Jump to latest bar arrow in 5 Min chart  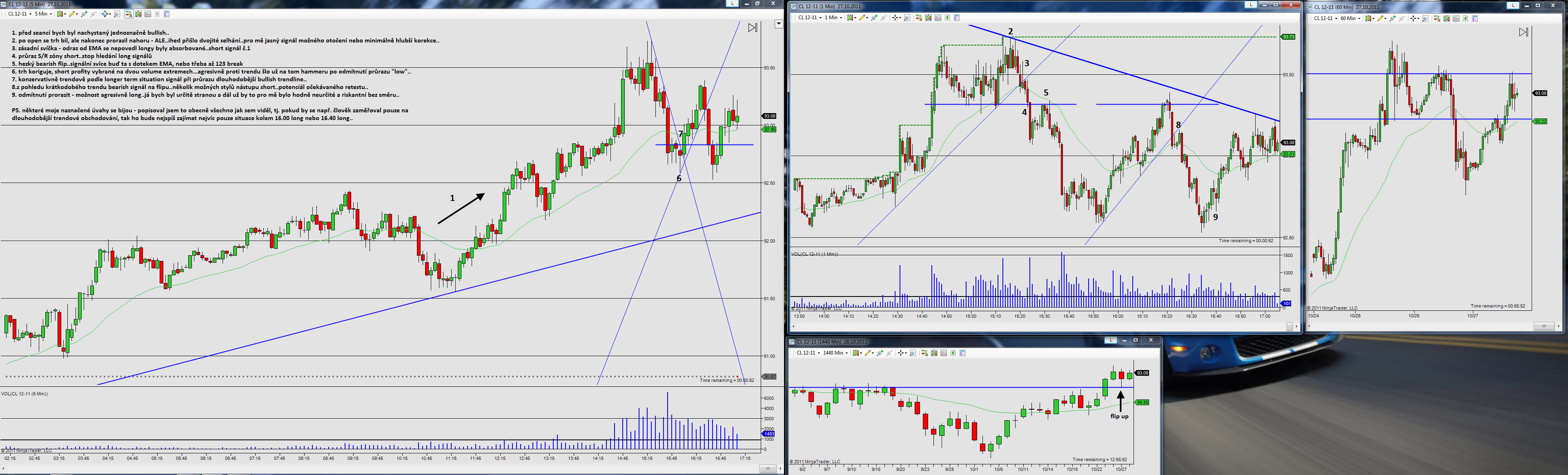click(753, 27)
